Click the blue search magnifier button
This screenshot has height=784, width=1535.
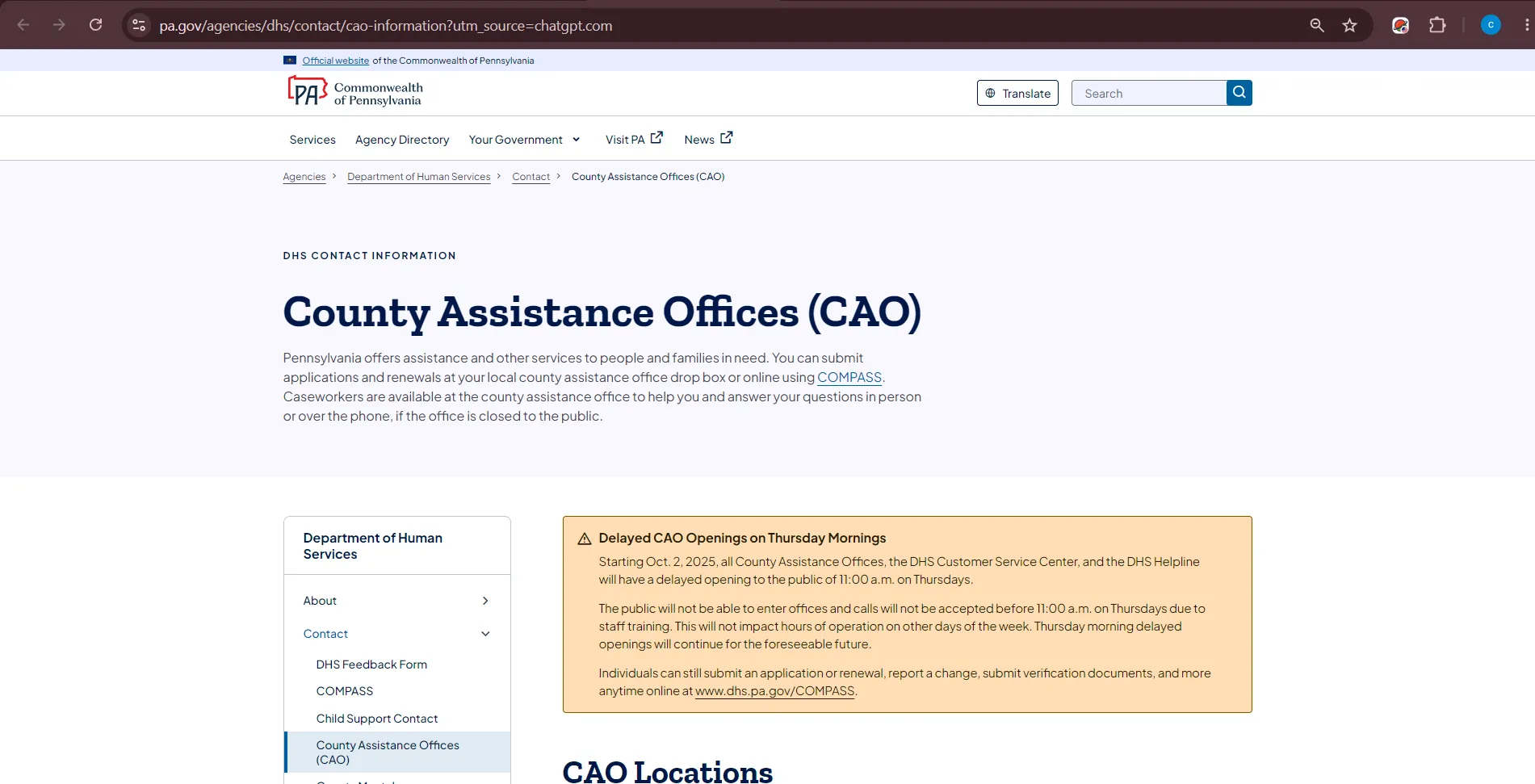[x=1239, y=93]
